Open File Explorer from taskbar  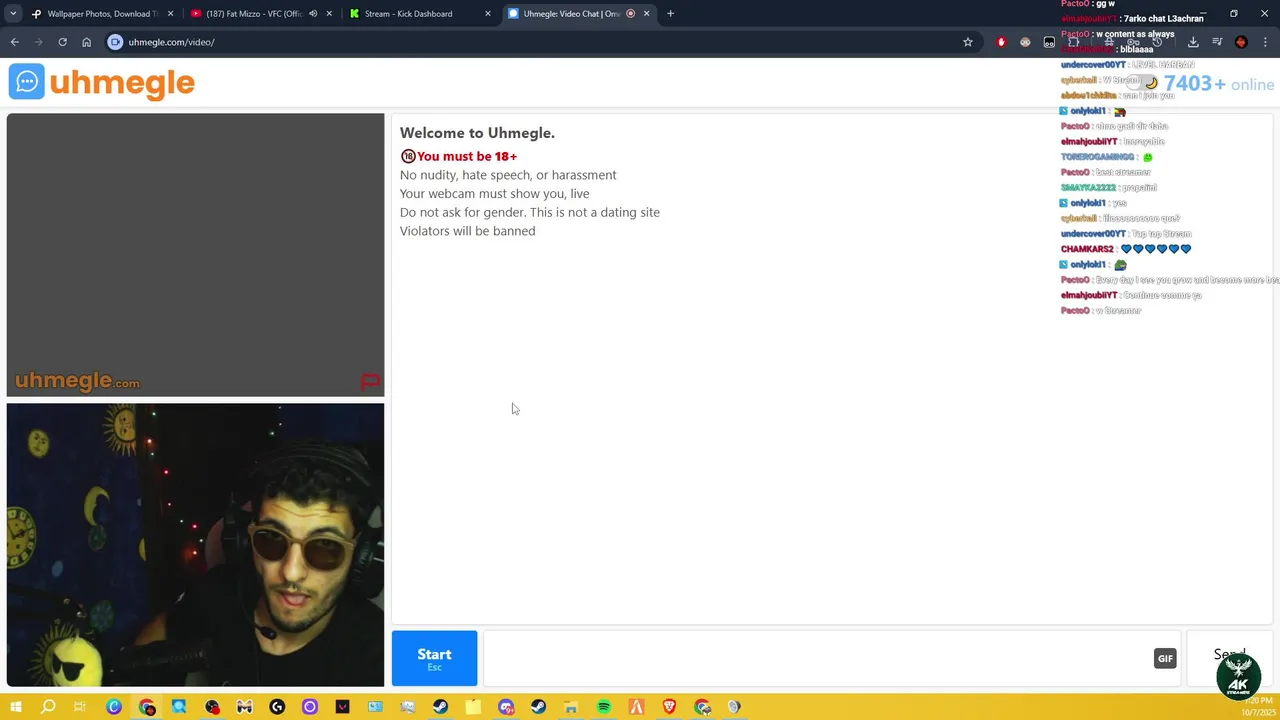pos(570,707)
